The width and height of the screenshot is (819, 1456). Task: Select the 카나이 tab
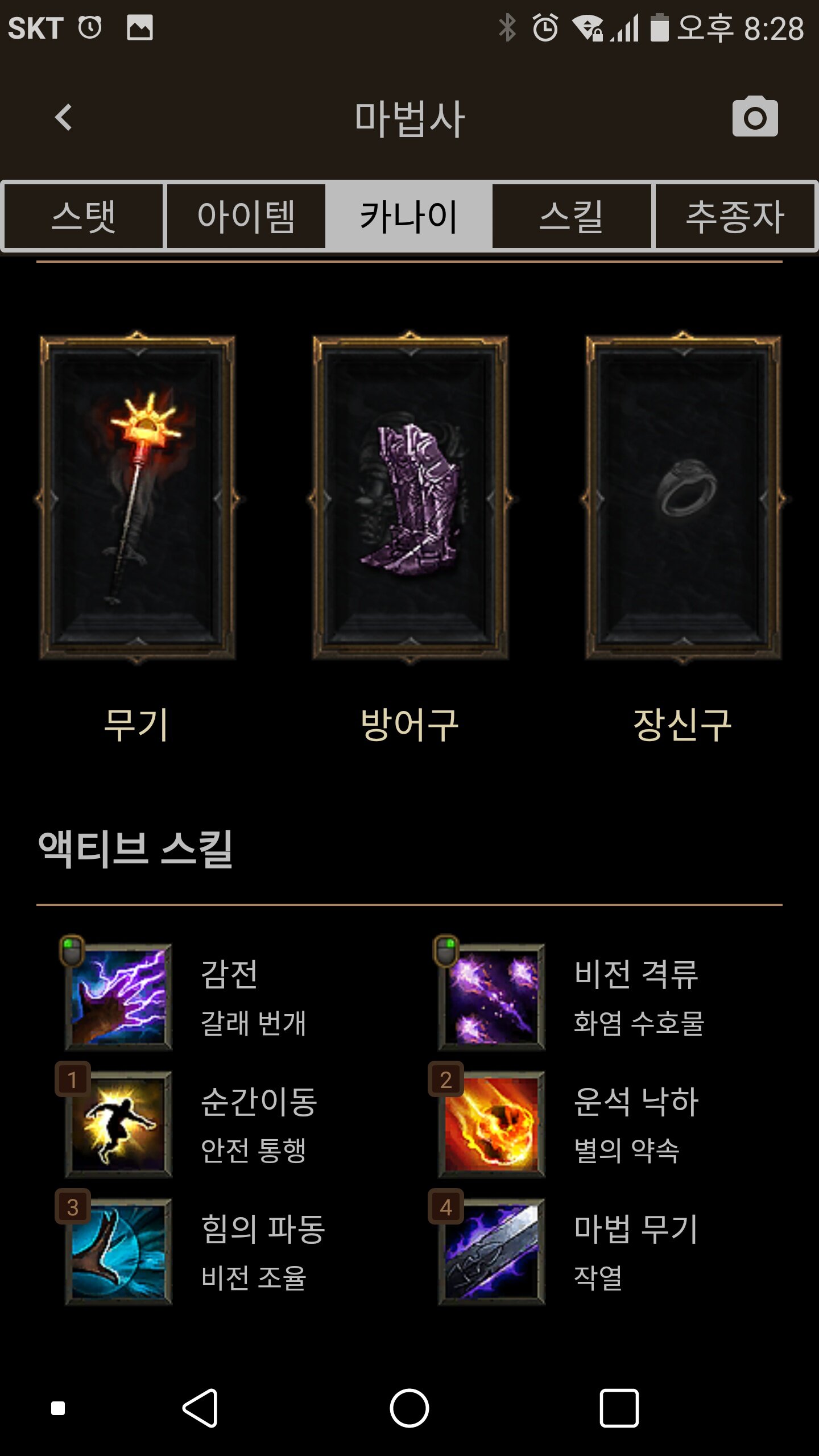point(409,216)
